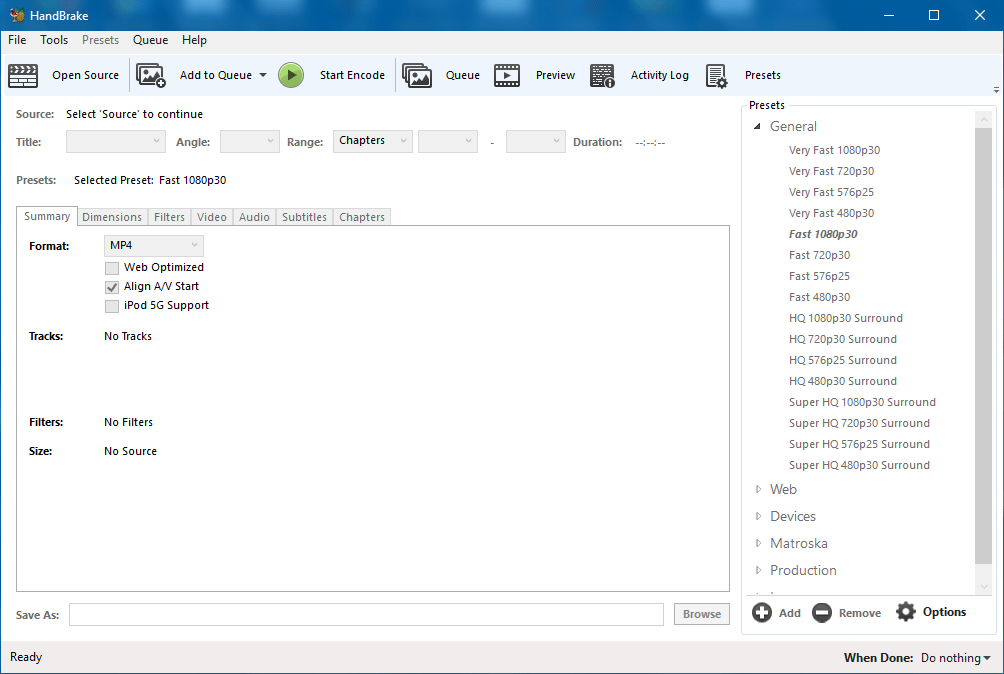1004x674 pixels.
Task: Collapse the General presets group
Action: click(757, 126)
